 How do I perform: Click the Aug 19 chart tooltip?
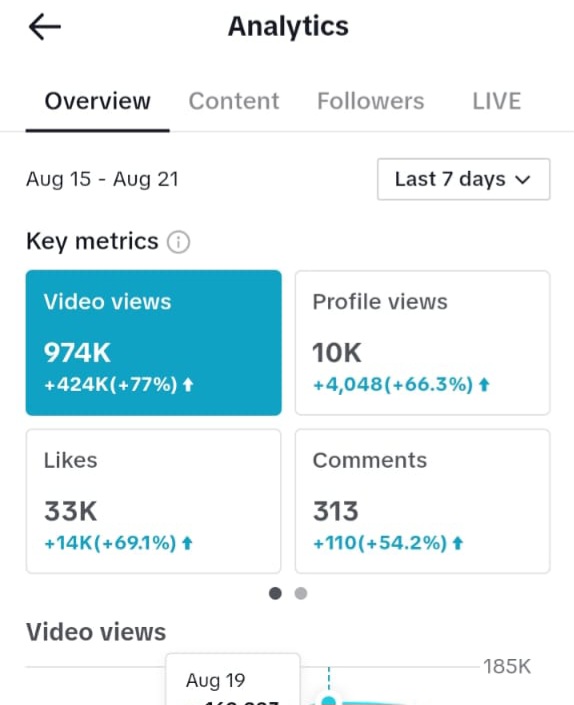[x=233, y=679]
